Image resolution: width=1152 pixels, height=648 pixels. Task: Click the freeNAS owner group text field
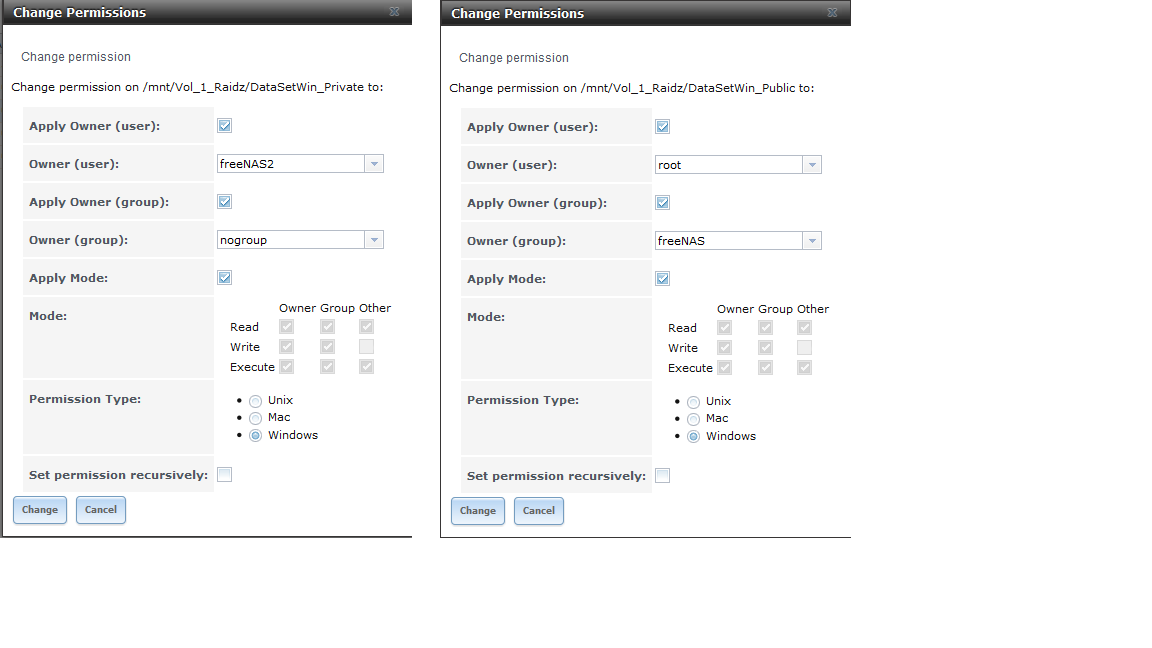click(x=729, y=240)
